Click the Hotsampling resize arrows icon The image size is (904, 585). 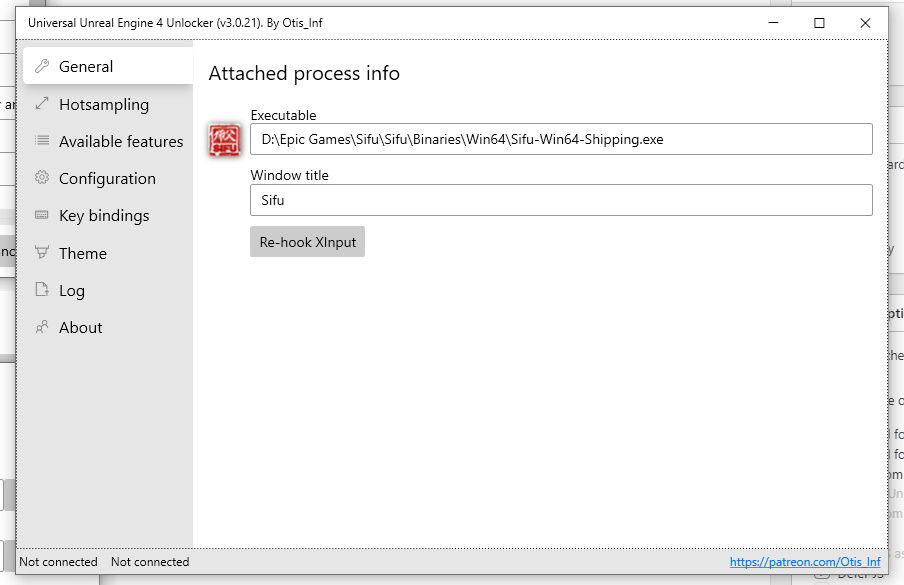(x=42, y=104)
